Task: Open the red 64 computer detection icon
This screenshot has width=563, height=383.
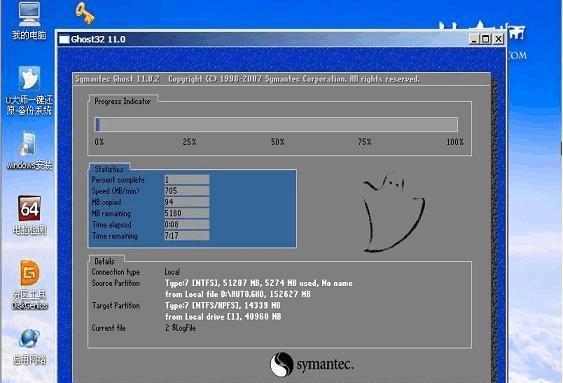Action: (29, 215)
